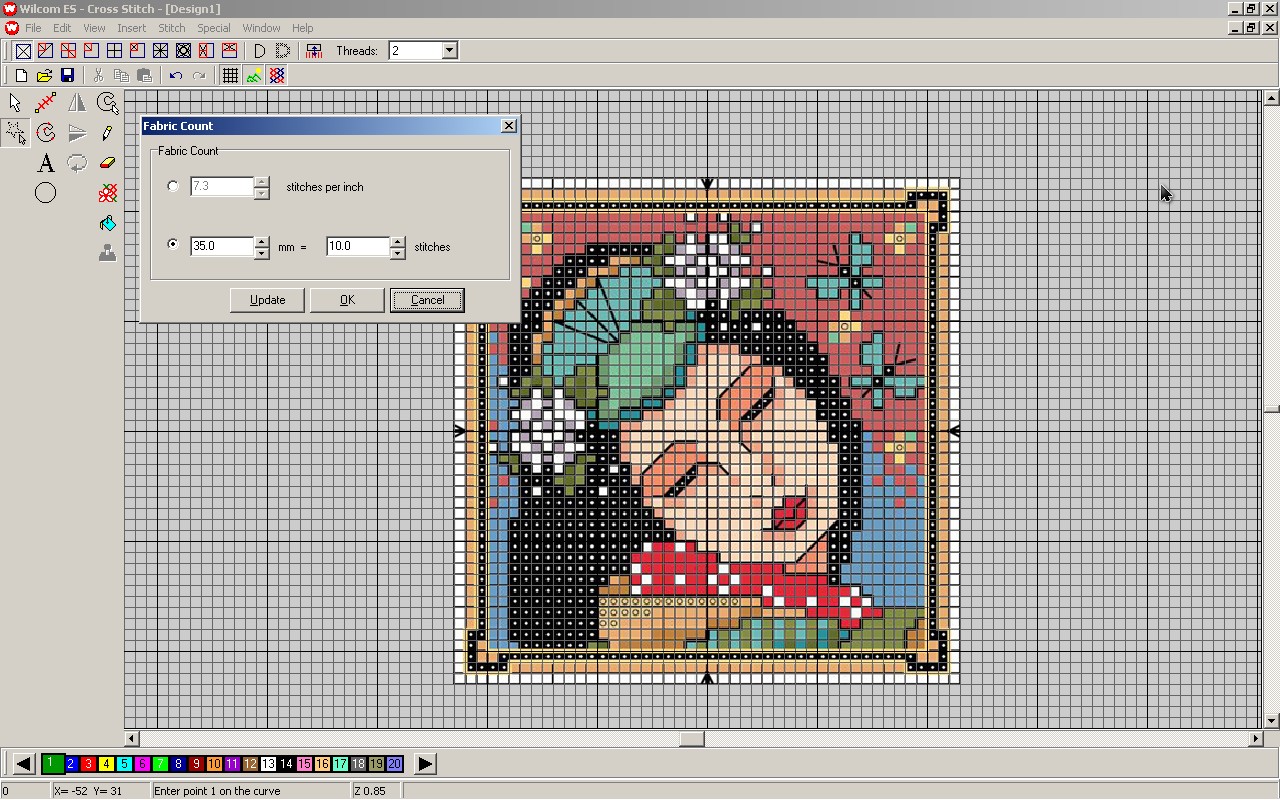Viewport: 1280px width, 800px height.
Task: Click the blue floppy disk save icon
Action: click(x=68, y=76)
